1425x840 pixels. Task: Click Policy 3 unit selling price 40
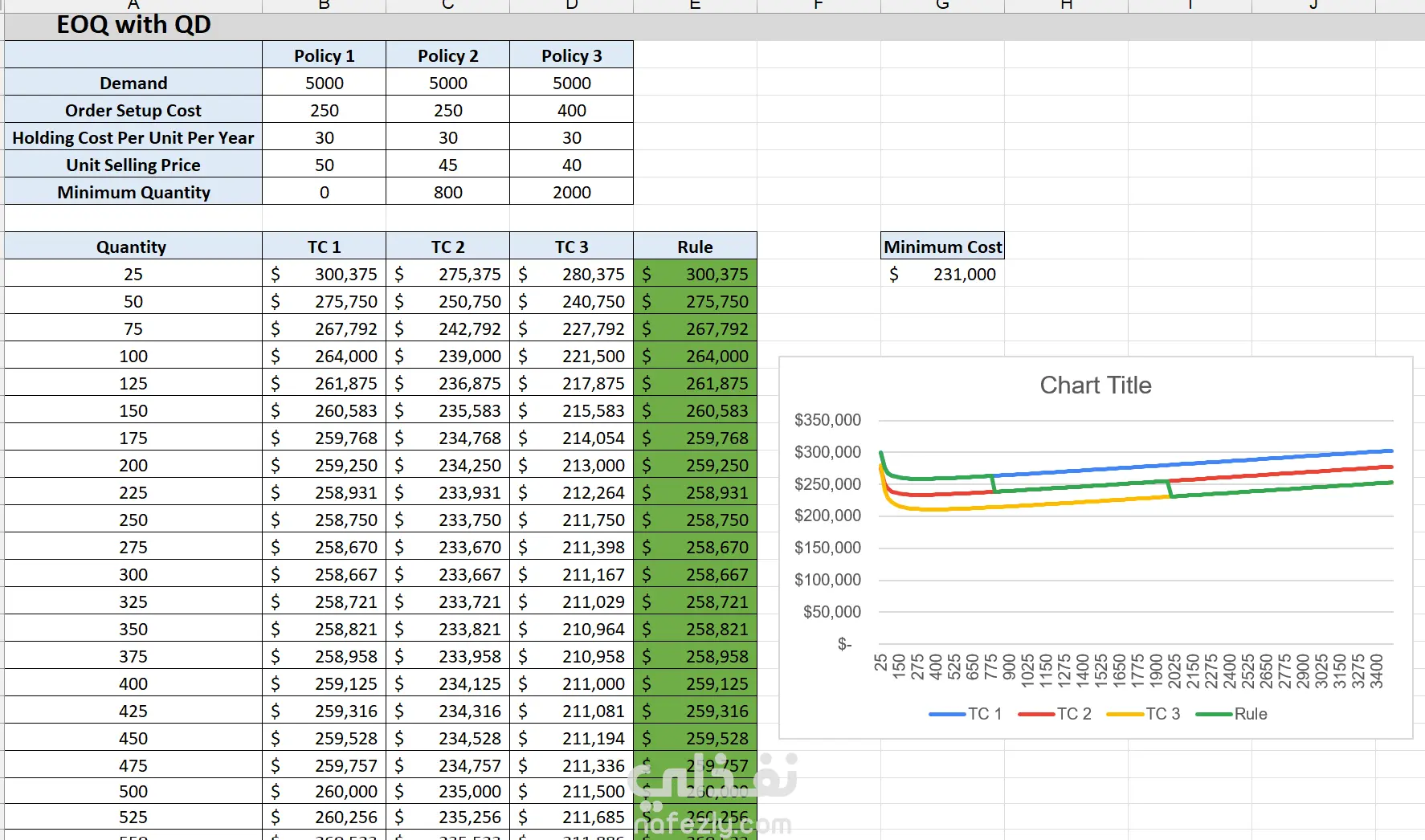(571, 165)
